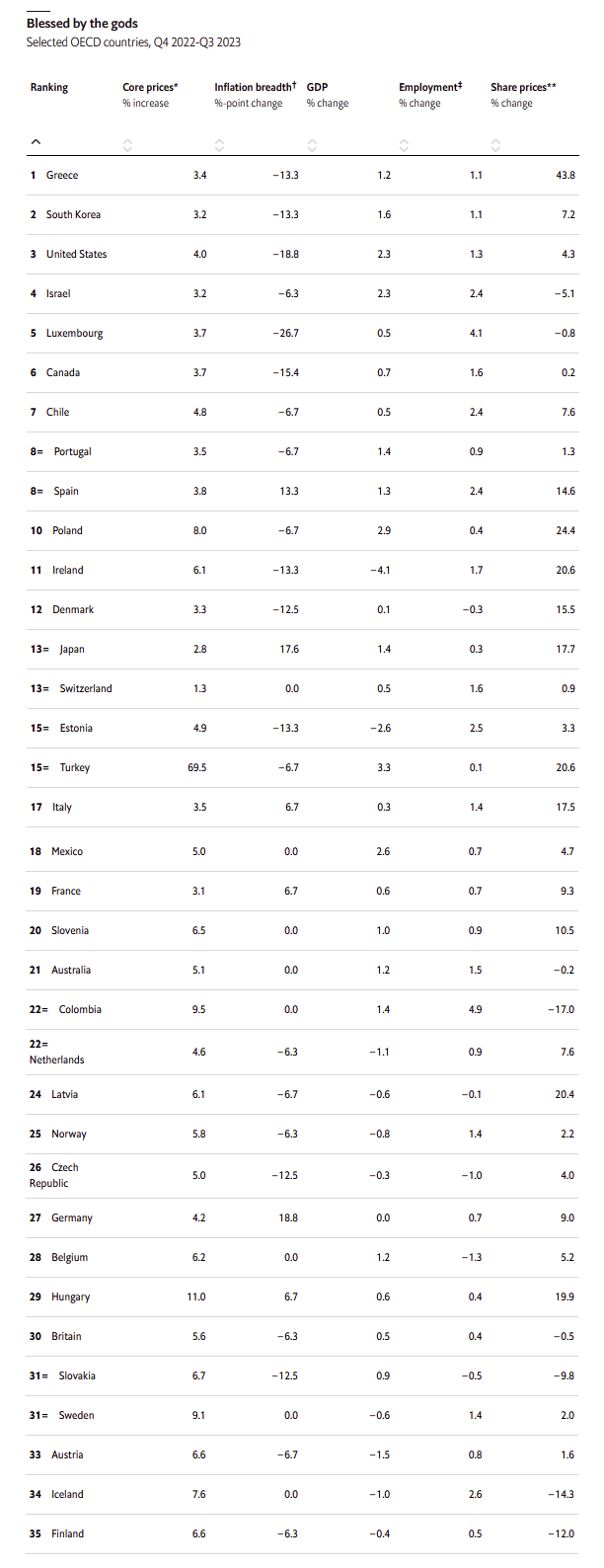Click the Finland row

click(x=302, y=1533)
